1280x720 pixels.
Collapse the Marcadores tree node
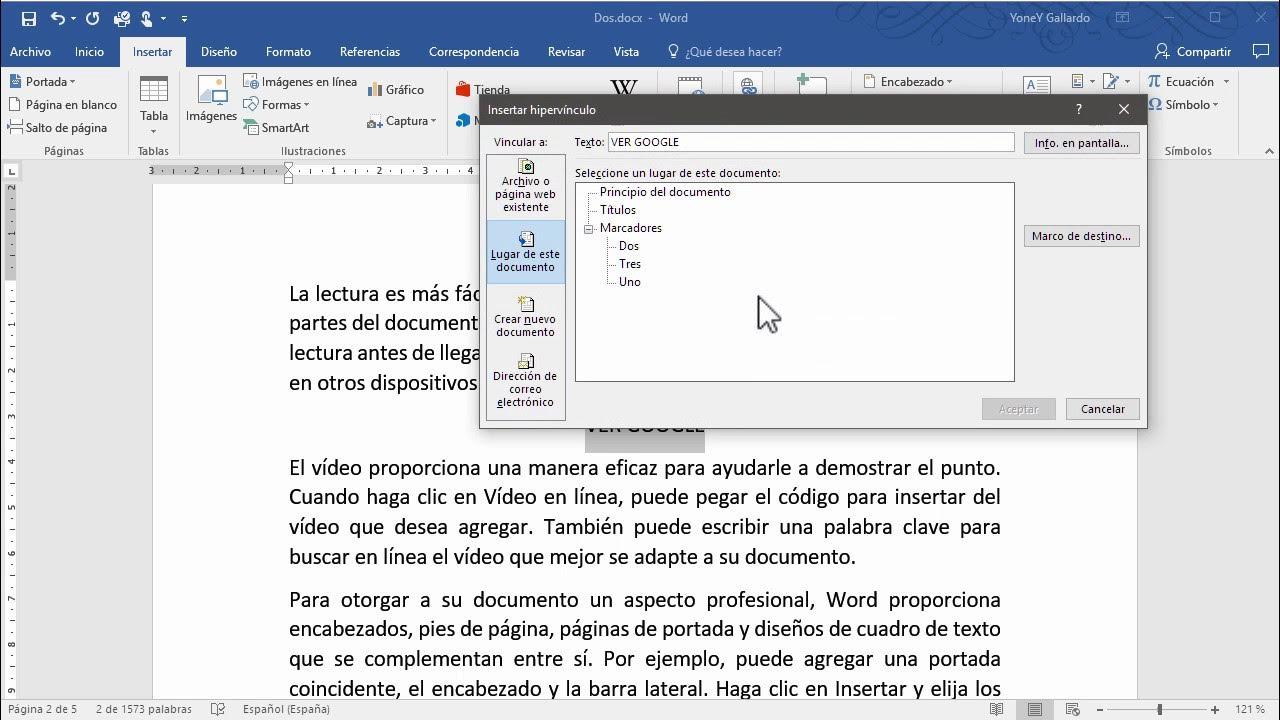coord(589,228)
